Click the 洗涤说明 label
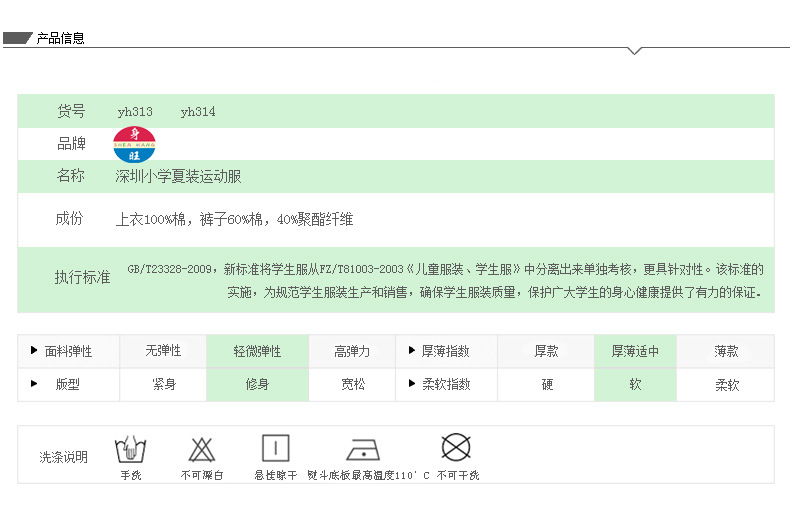The height and width of the screenshot is (513, 790). tap(64, 457)
